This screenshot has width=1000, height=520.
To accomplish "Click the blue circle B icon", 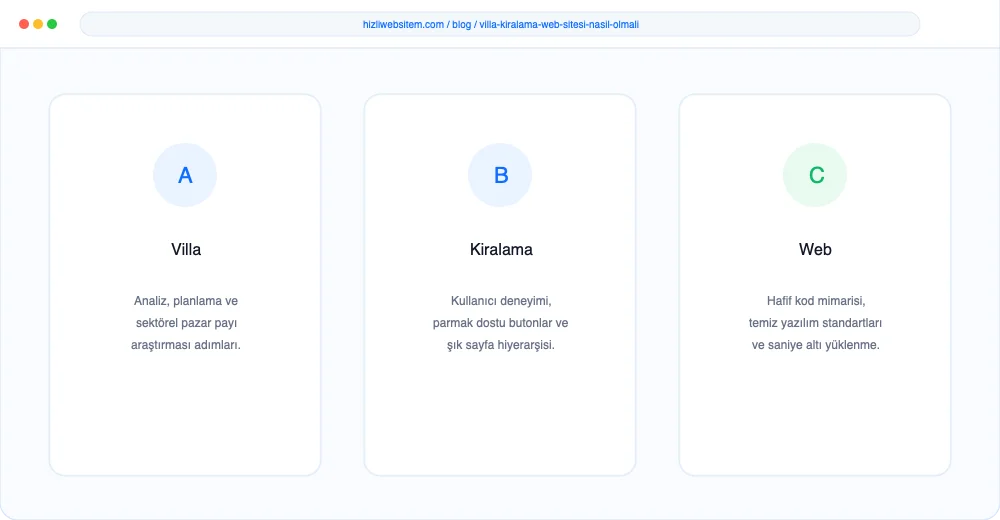I will [x=500, y=175].
